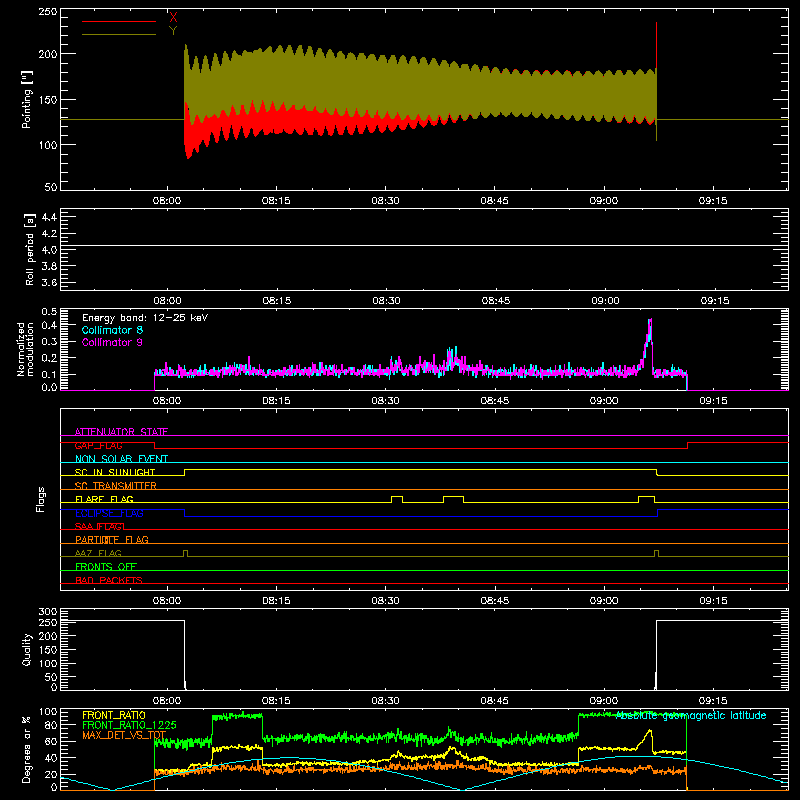Click the PARTICLE_FLAG label
The height and width of the screenshot is (800, 800).
tap(112, 539)
